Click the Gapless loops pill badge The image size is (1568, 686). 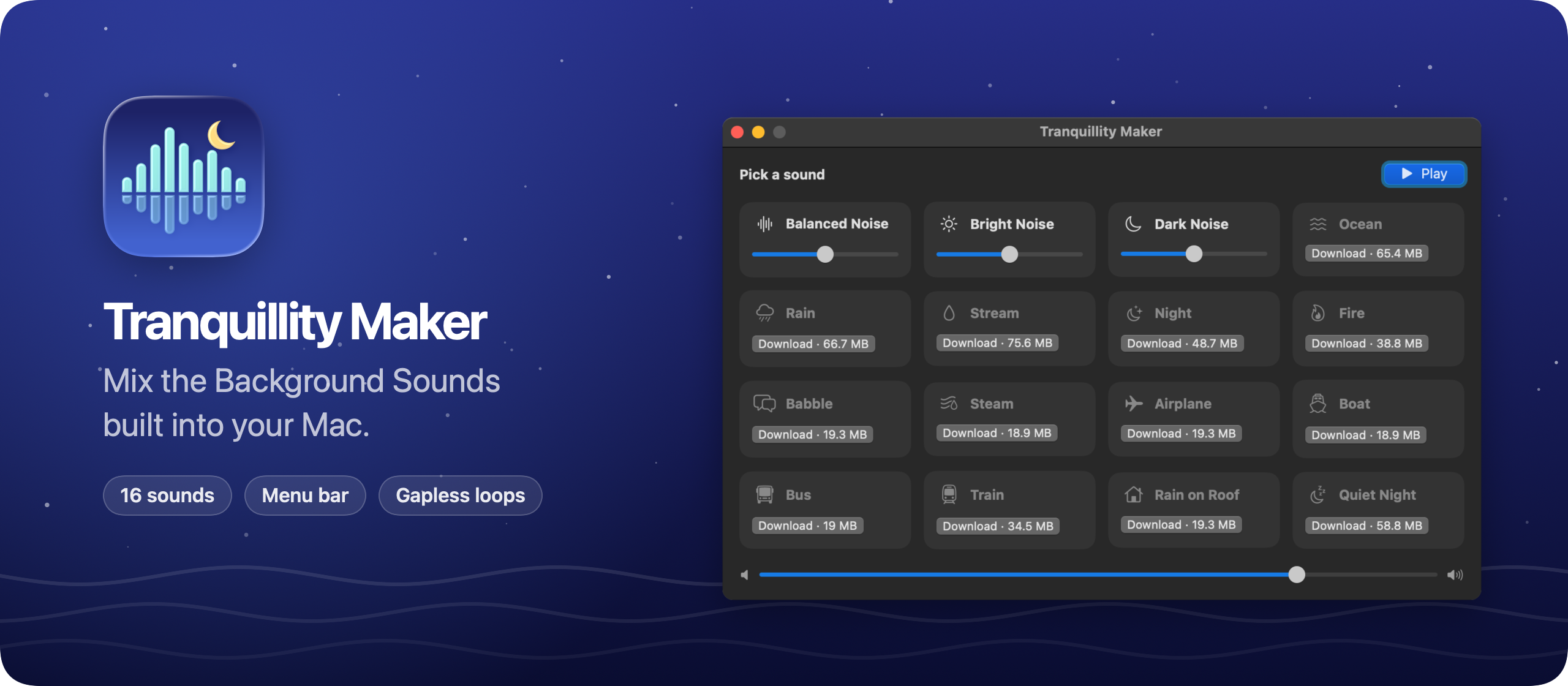[x=461, y=496]
